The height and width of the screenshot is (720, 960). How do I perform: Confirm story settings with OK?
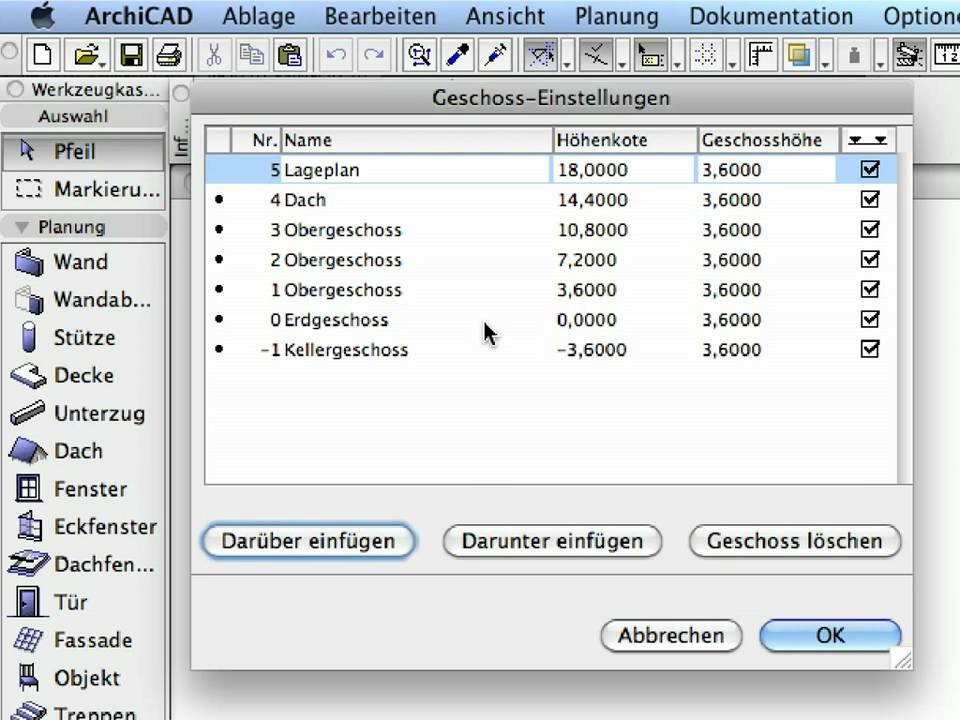(830, 636)
